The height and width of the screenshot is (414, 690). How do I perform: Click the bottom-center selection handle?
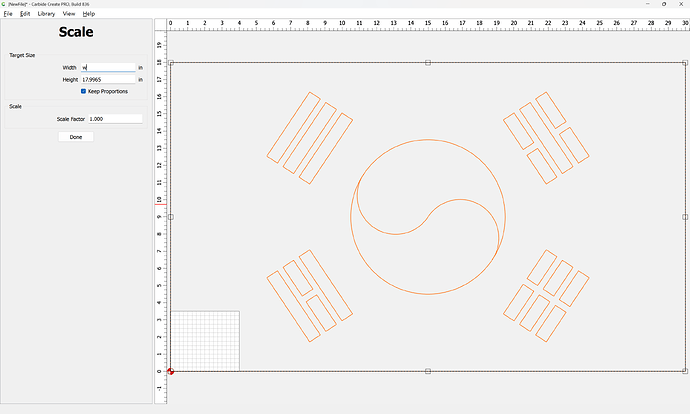click(x=428, y=371)
